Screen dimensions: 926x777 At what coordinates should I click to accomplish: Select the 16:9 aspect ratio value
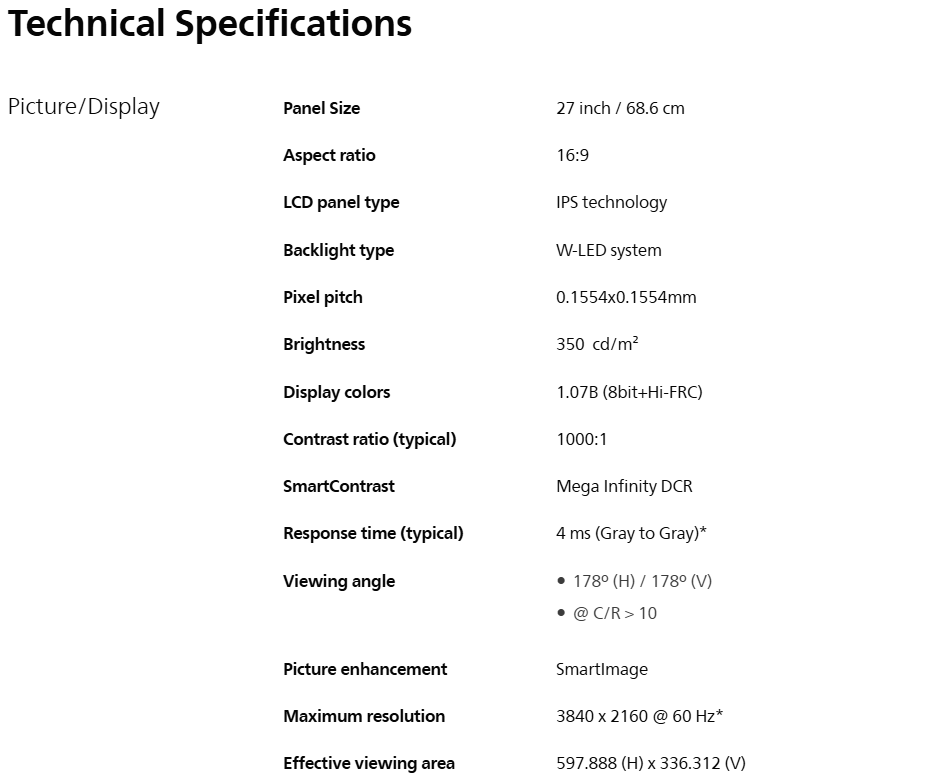coord(573,155)
